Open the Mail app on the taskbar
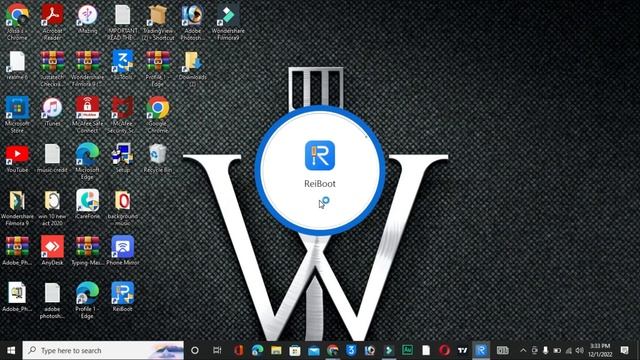640x360 pixels. (x=314, y=350)
